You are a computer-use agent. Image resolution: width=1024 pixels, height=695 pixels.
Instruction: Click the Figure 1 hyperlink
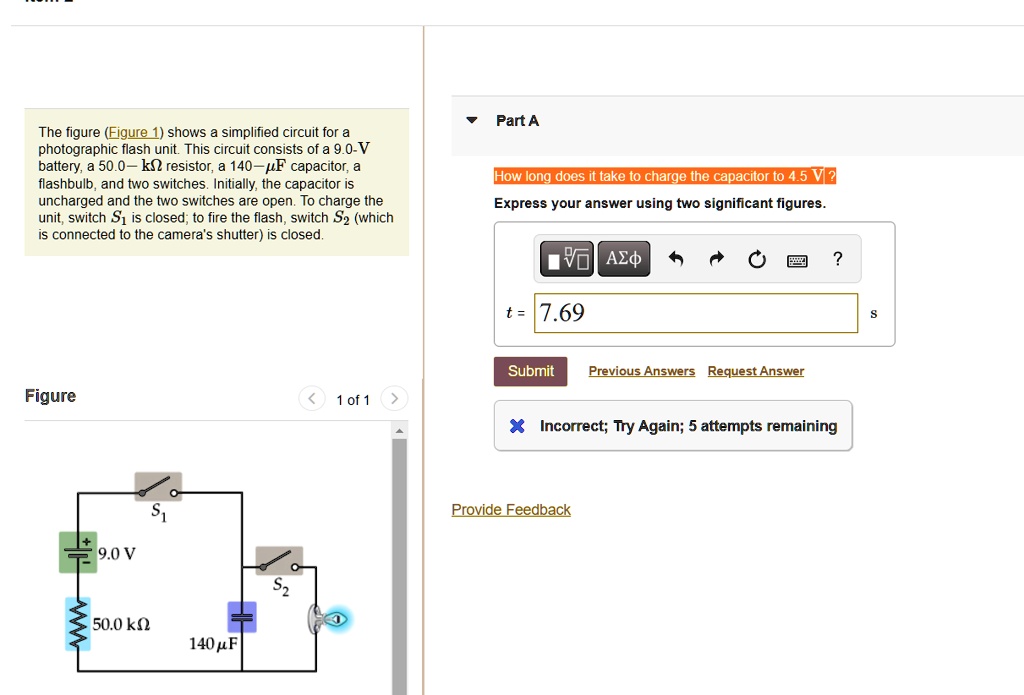pyautogui.click(x=132, y=131)
